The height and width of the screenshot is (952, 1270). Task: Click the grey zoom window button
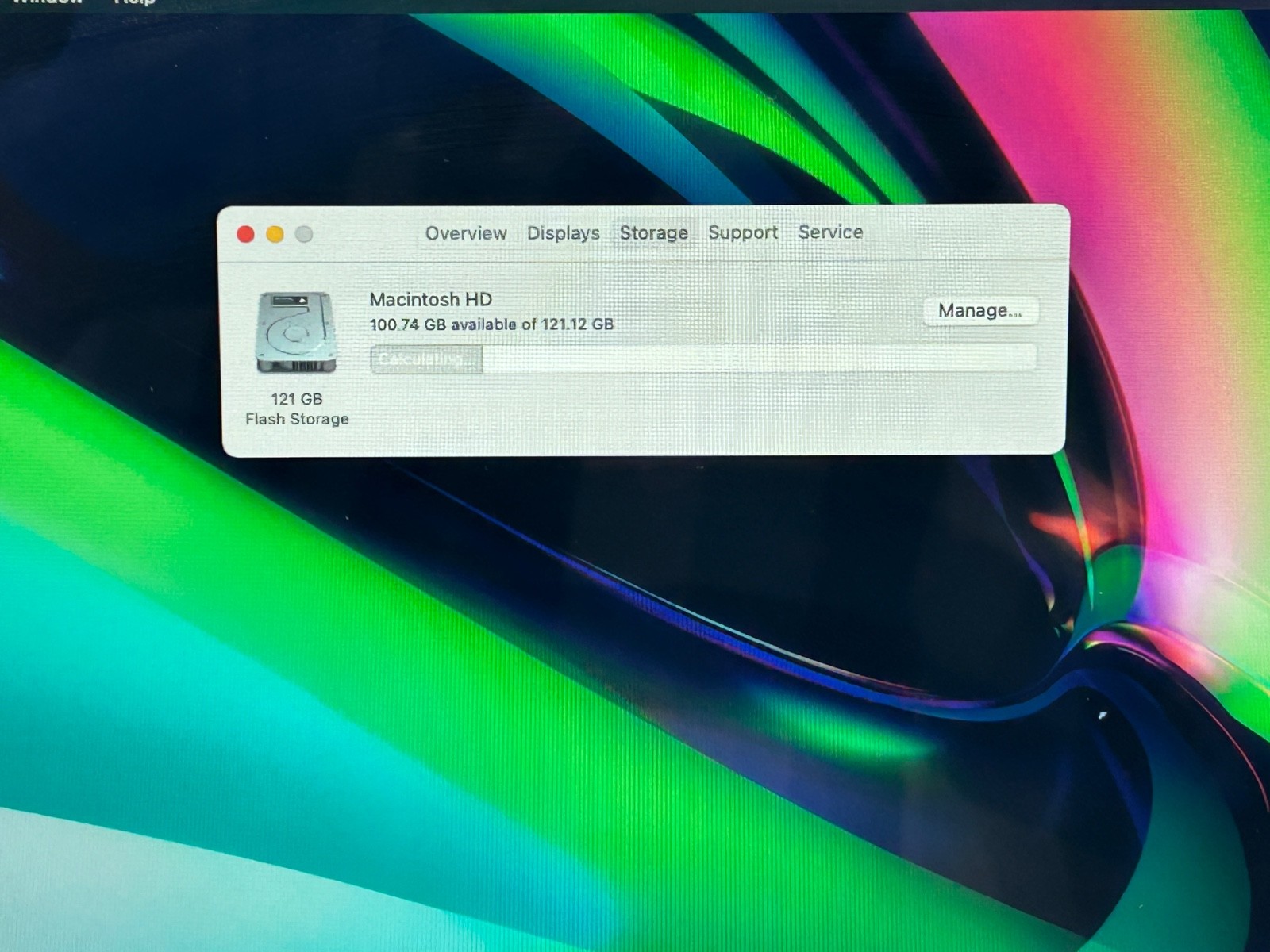(304, 234)
